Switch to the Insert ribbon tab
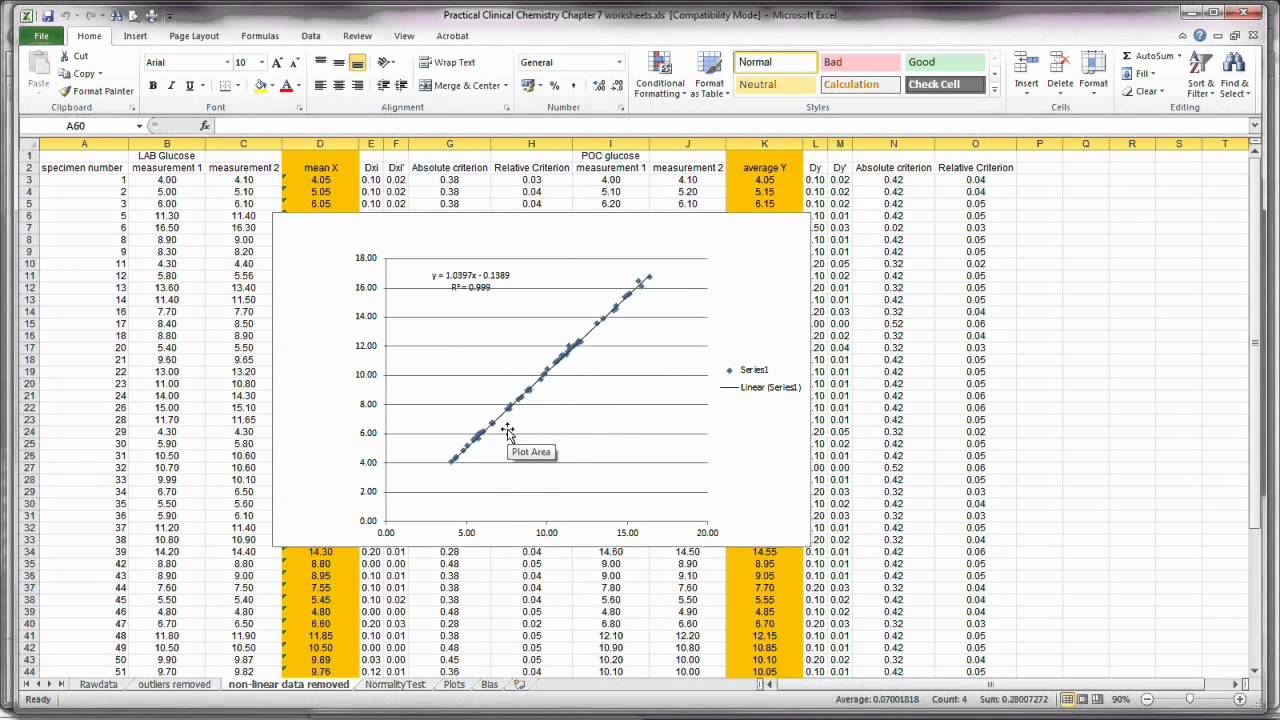 [x=135, y=36]
